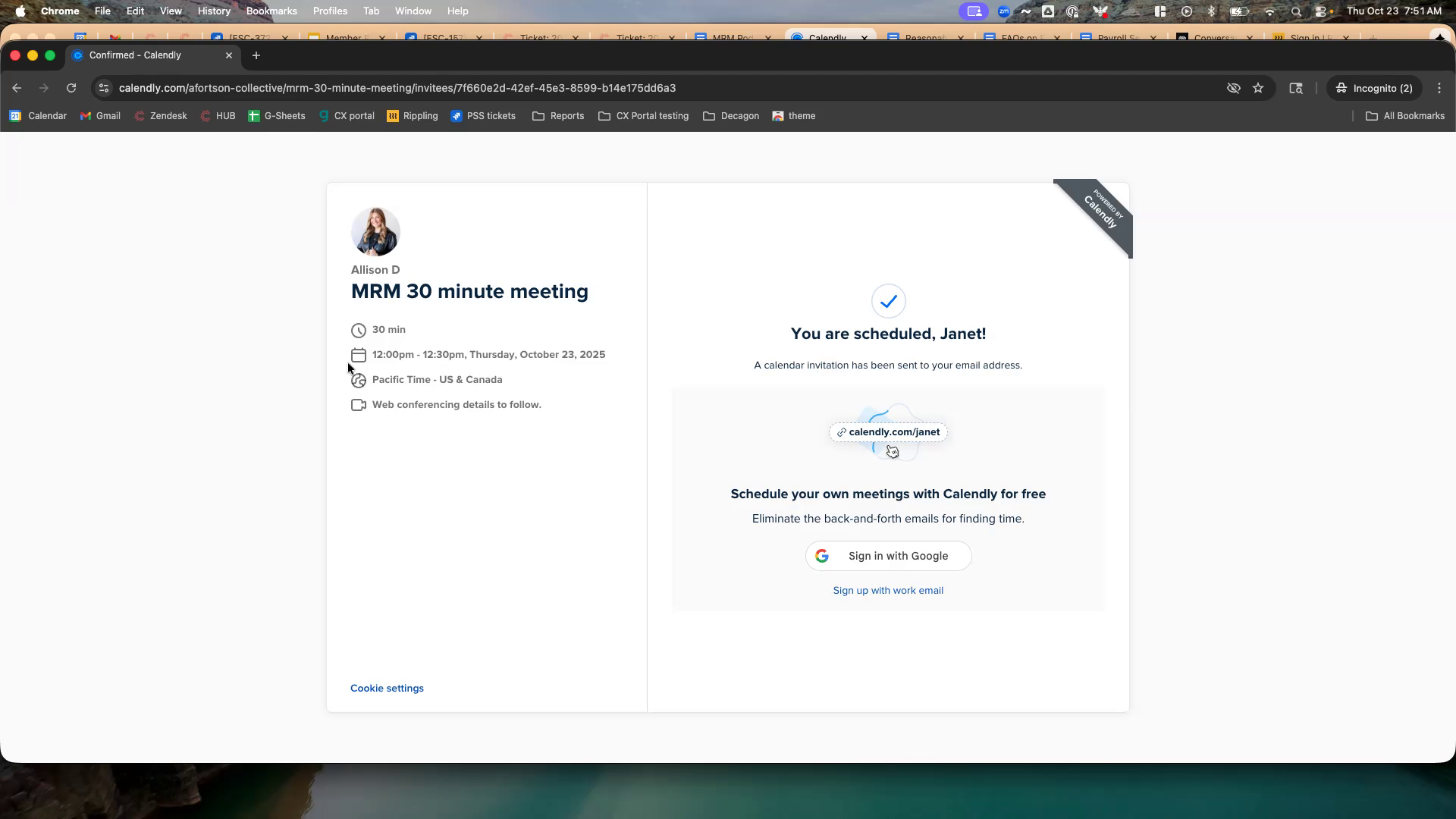Open the Reports bookmarks folder

pos(558,116)
